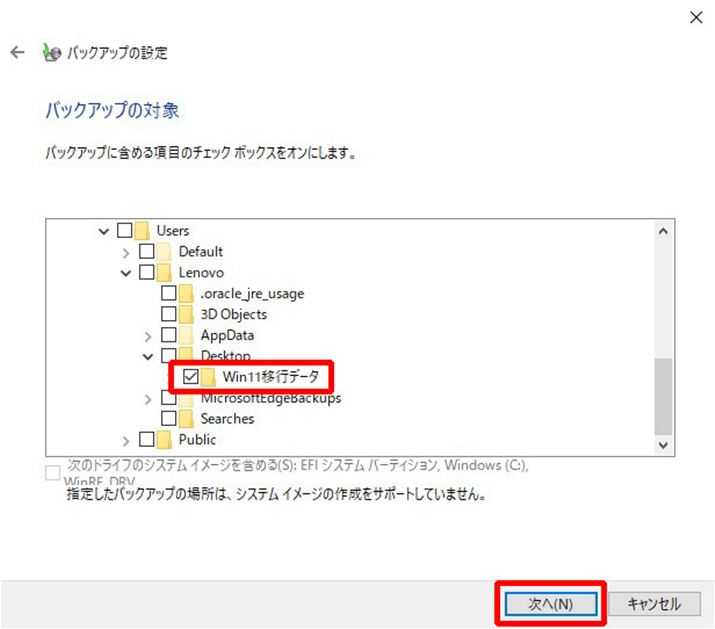Select the .oracle_jre_usage label
Viewport: 715px width, 629px height.
click(x=252, y=294)
